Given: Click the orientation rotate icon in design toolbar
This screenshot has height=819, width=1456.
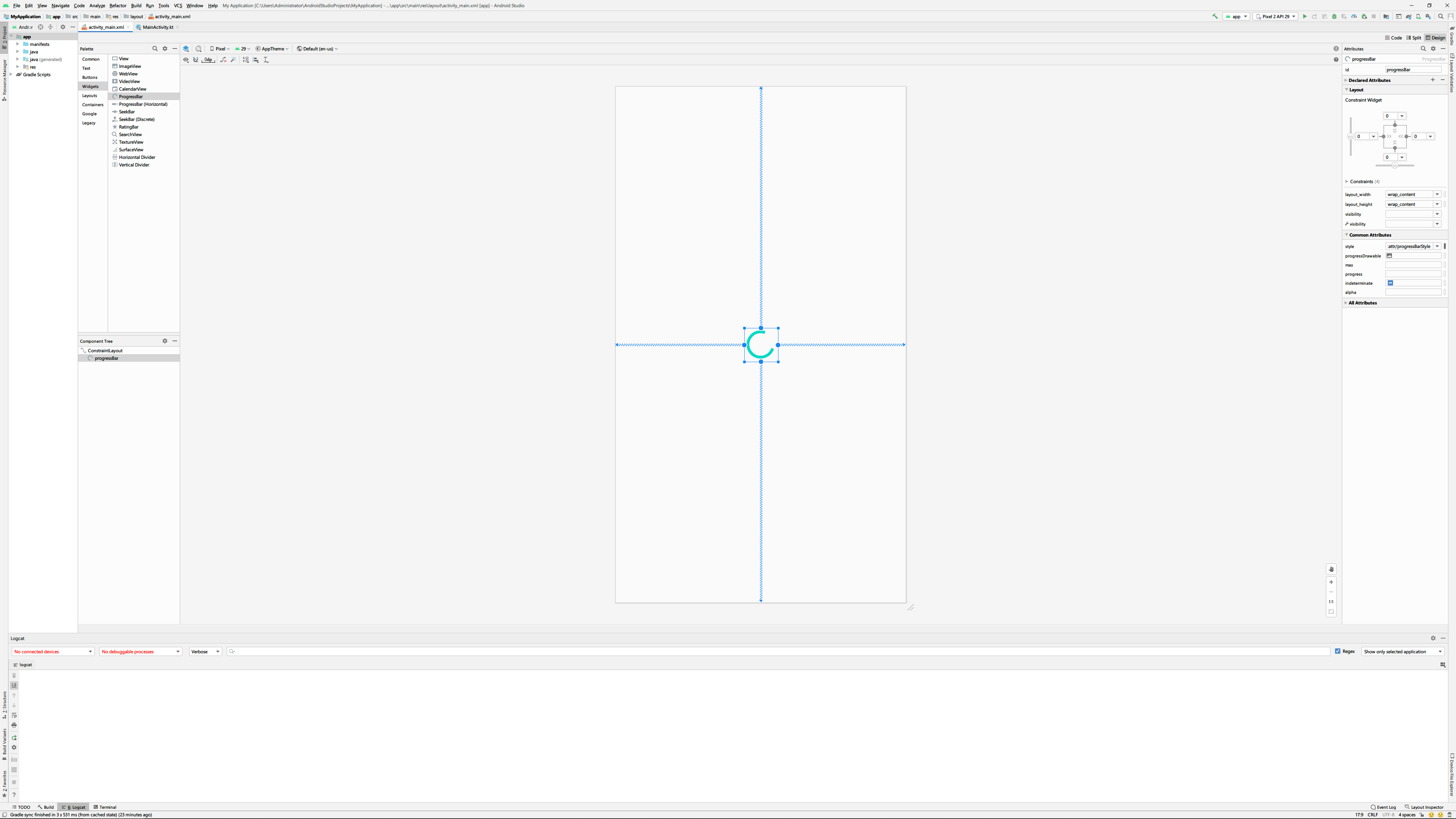Looking at the screenshot, I should (x=198, y=49).
